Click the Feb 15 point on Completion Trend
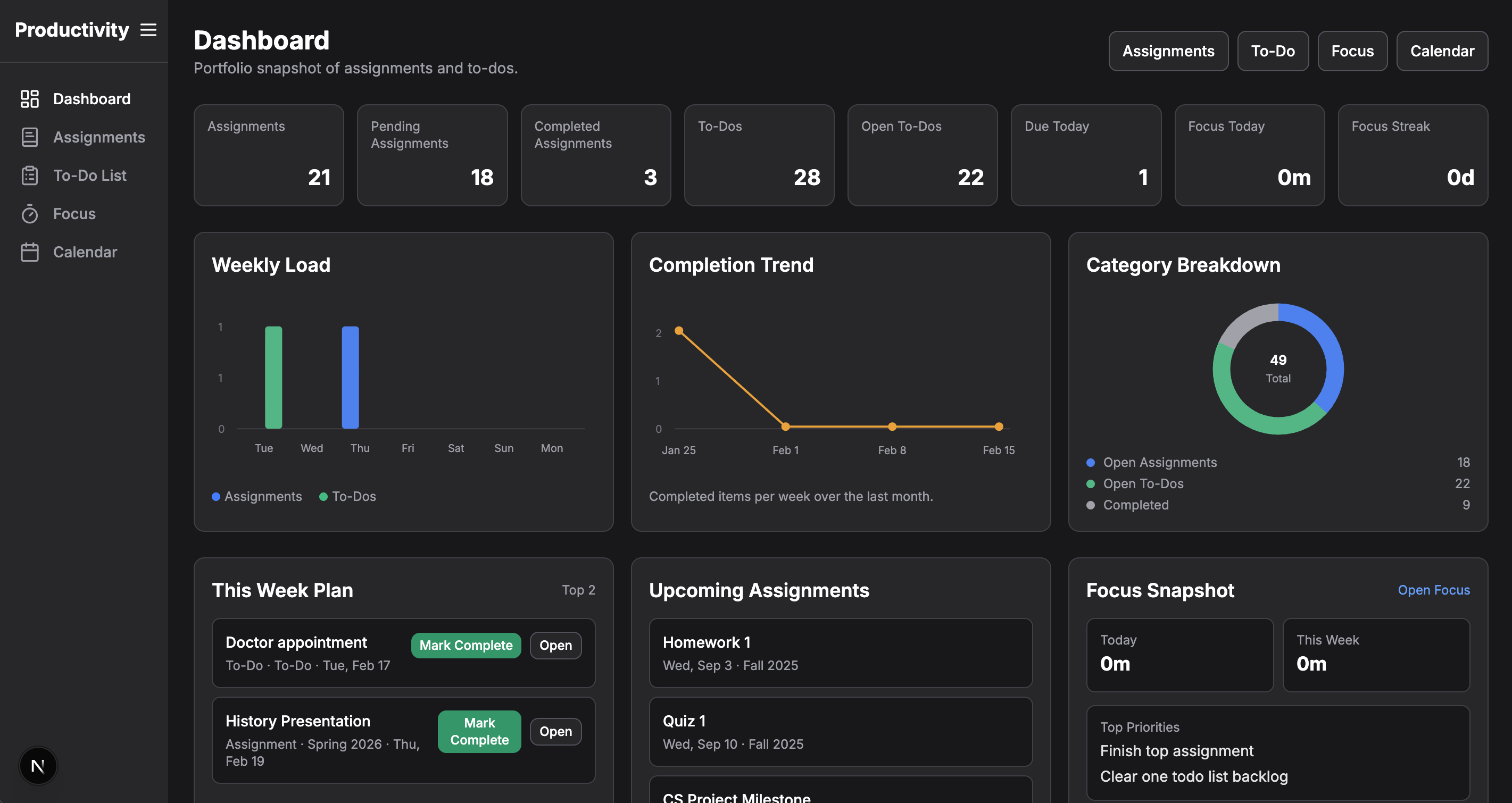This screenshot has height=803, width=1512. coord(999,426)
